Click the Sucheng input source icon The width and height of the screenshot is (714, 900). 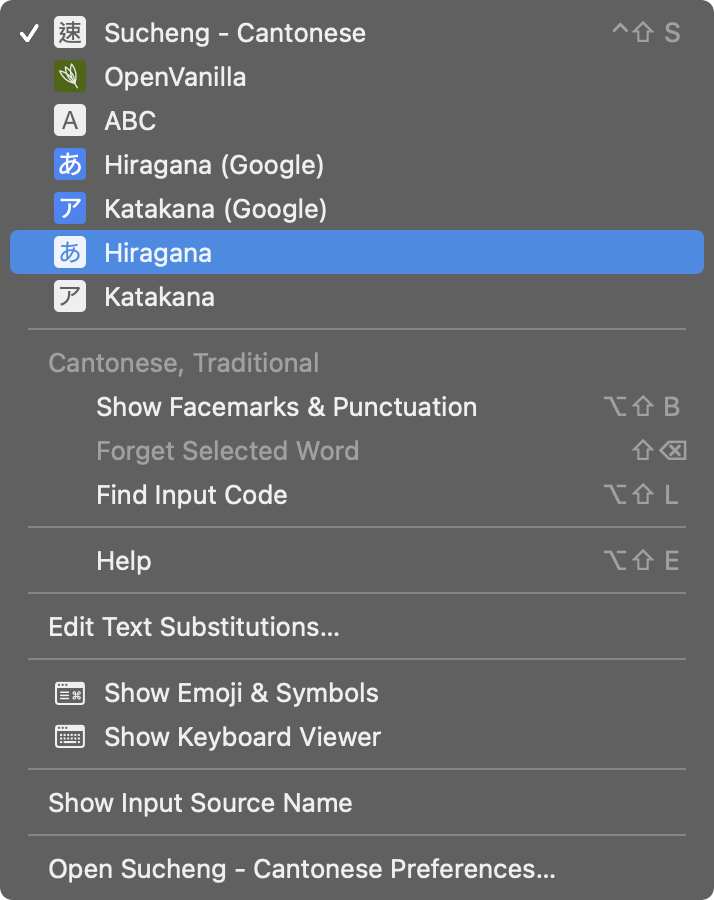(x=70, y=33)
